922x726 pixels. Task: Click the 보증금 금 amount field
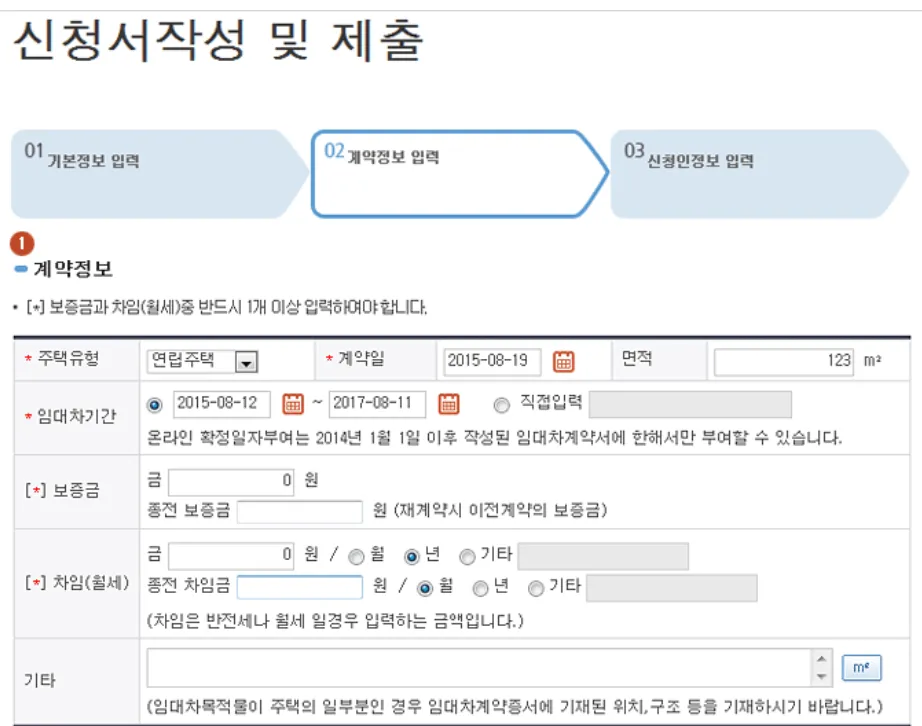click(x=230, y=482)
